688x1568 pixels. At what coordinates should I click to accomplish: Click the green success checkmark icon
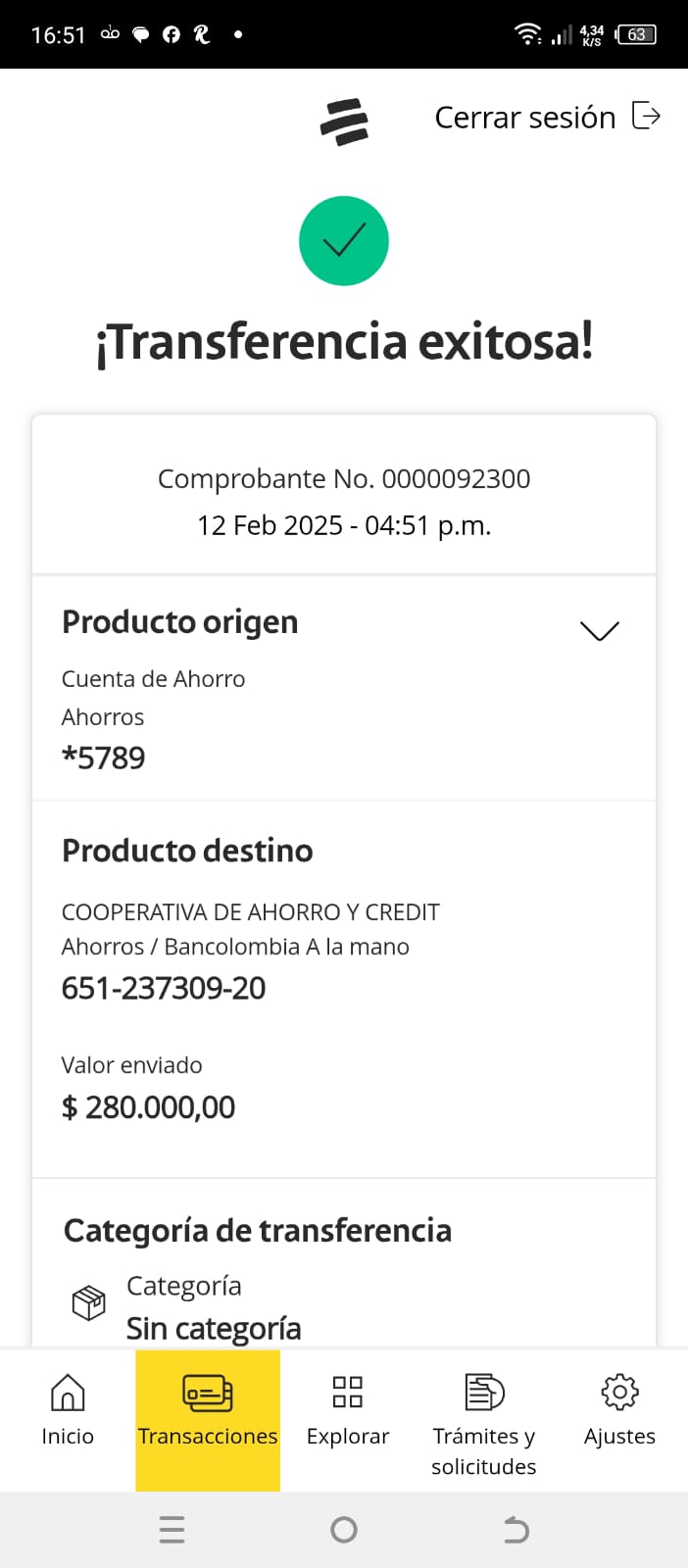(344, 241)
